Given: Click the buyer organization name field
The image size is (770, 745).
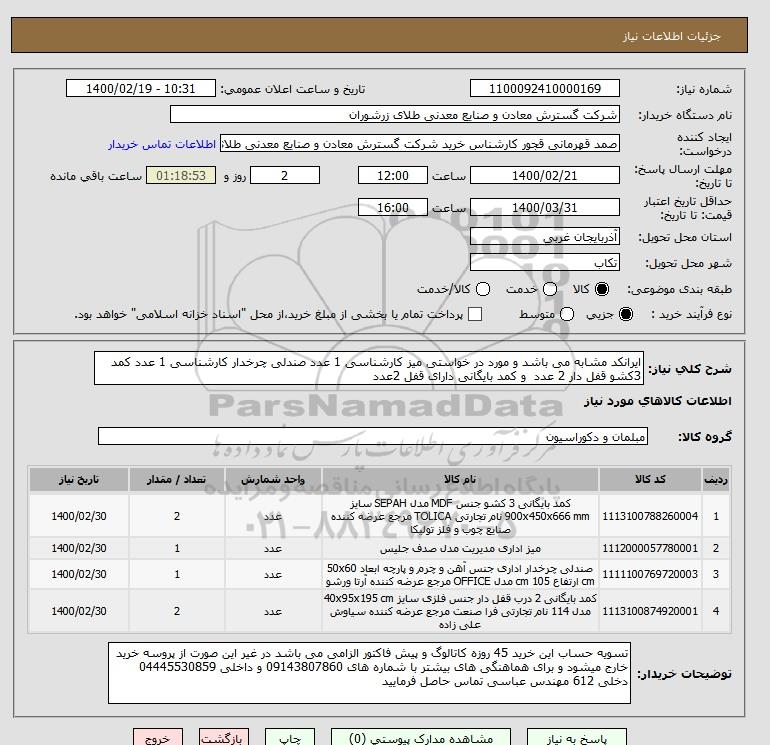Looking at the screenshot, I should (x=394, y=114).
